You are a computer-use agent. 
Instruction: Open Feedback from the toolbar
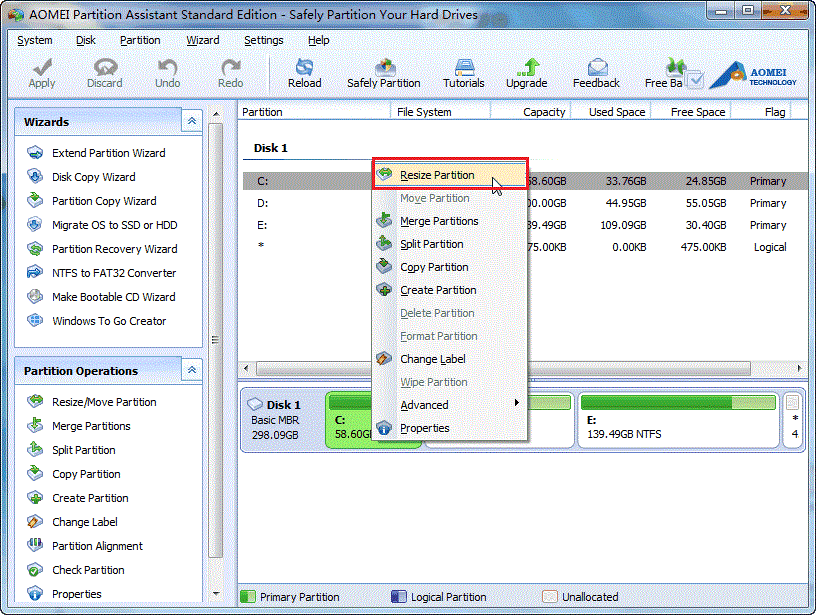tap(596, 73)
